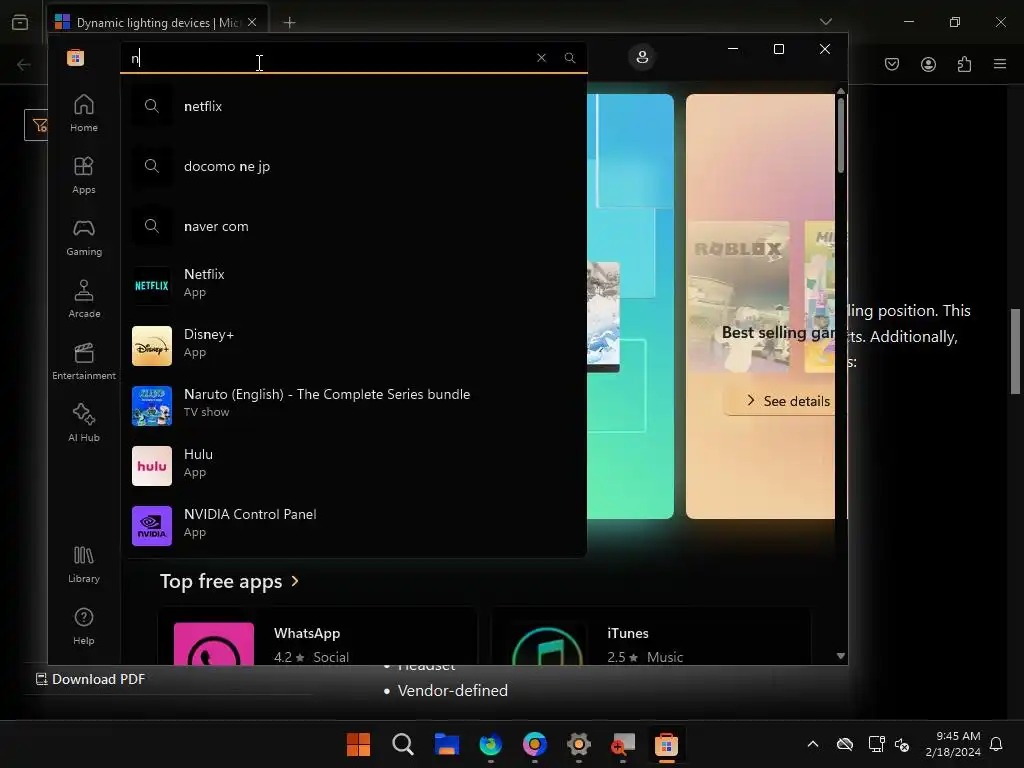Image resolution: width=1024 pixels, height=768 pixels.
Task: Open browser extensions icon
Action: coord(964,64)
